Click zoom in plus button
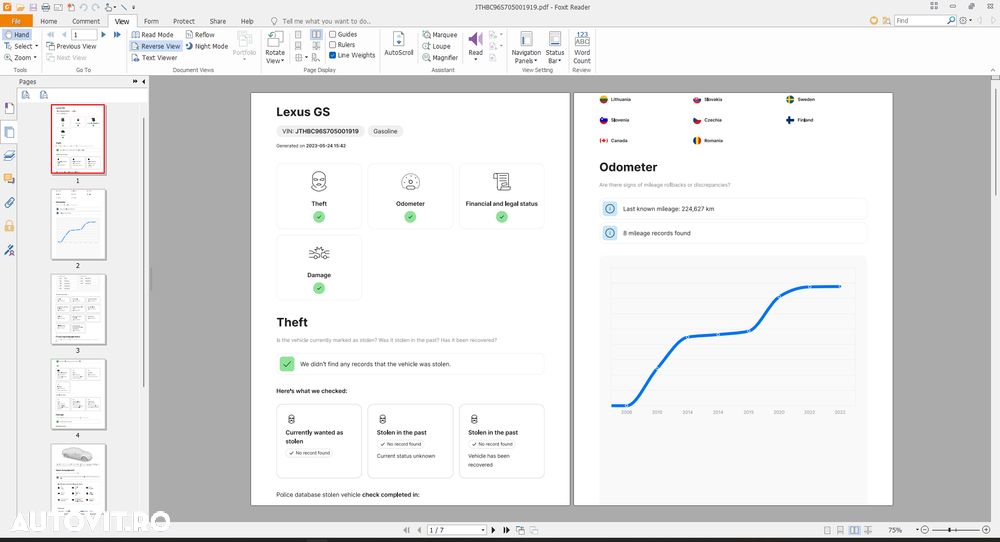This screenshot has width=1000, height=542. pyautogui.click(x=986, y=530)
